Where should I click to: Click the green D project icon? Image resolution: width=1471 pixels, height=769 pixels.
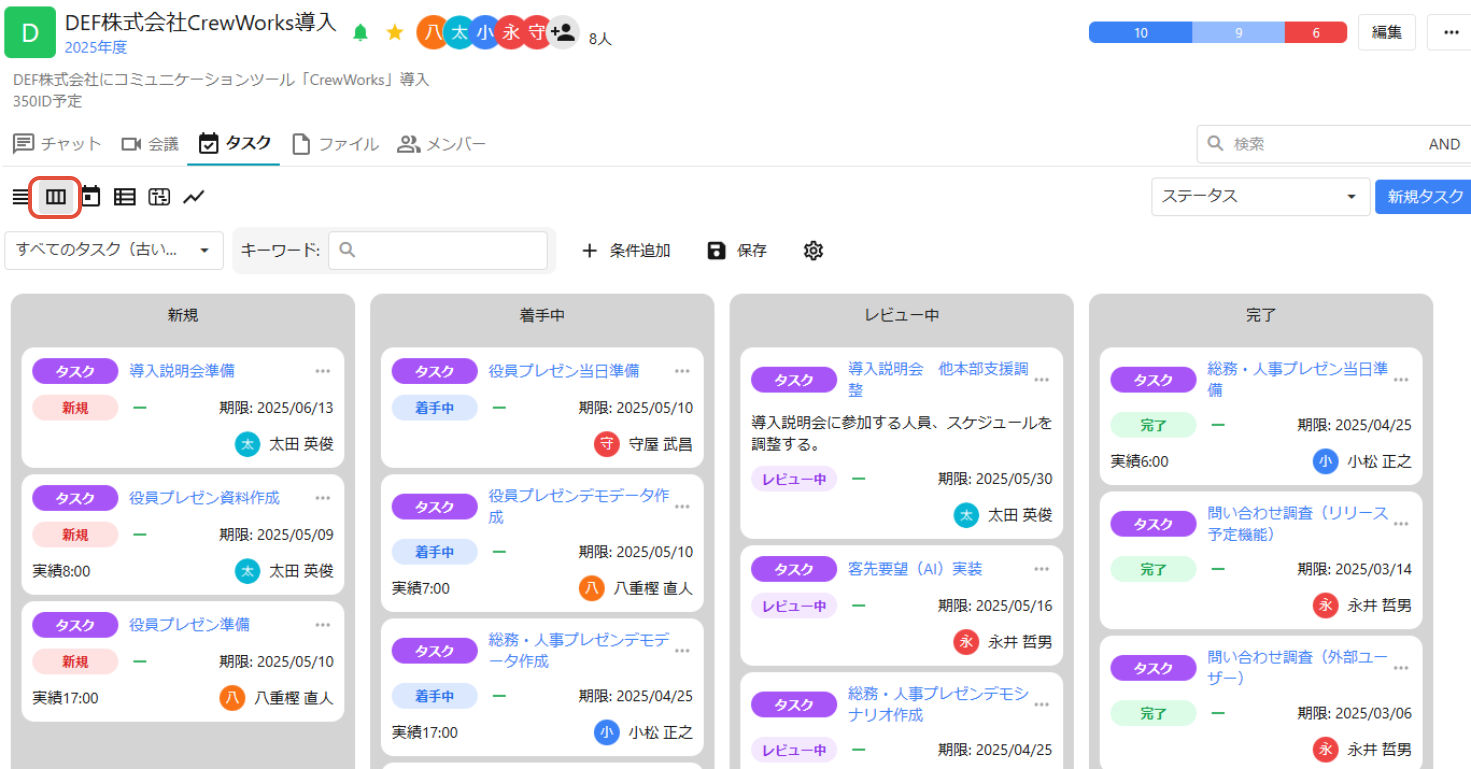point(30,32)
